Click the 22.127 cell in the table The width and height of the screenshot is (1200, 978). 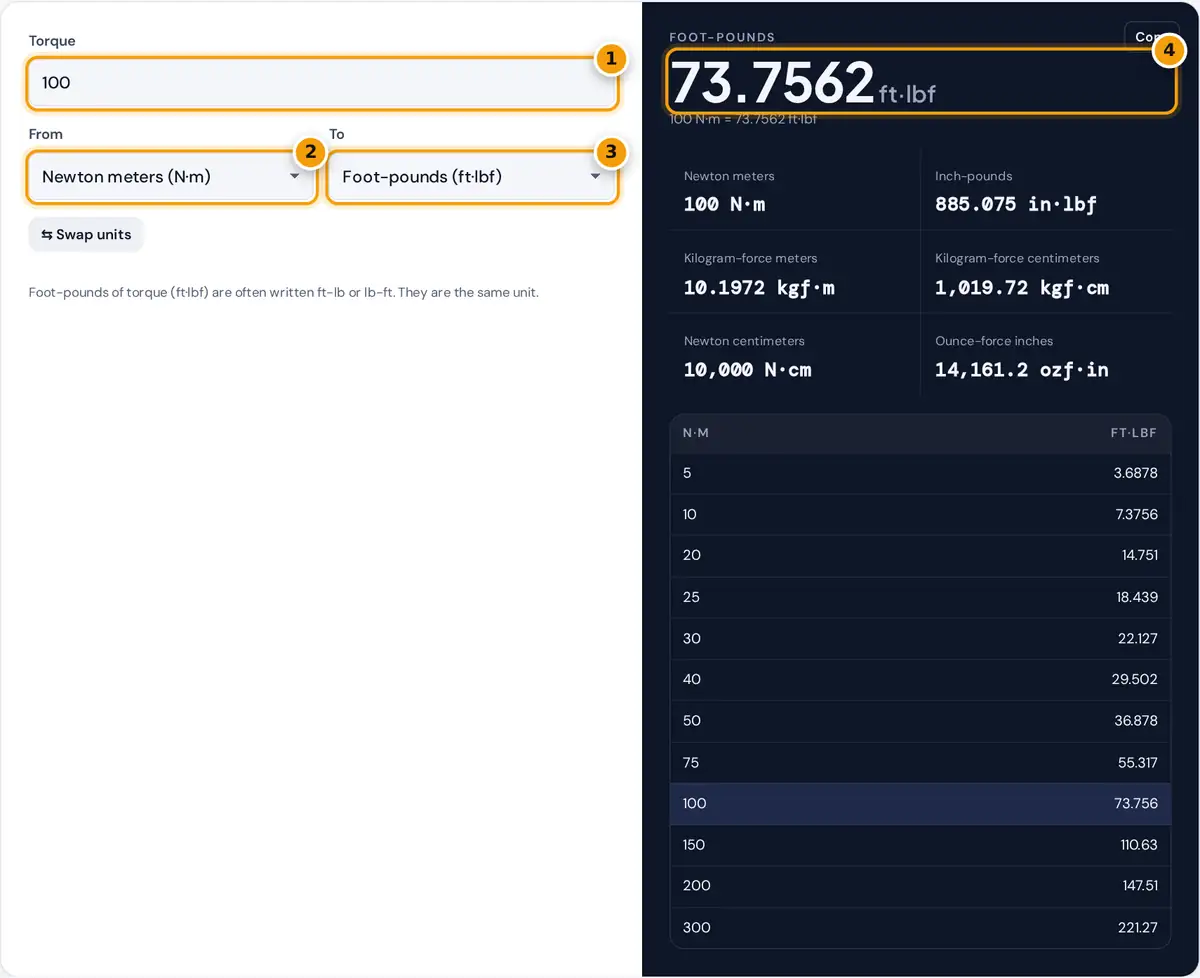tap(1137, 638)
